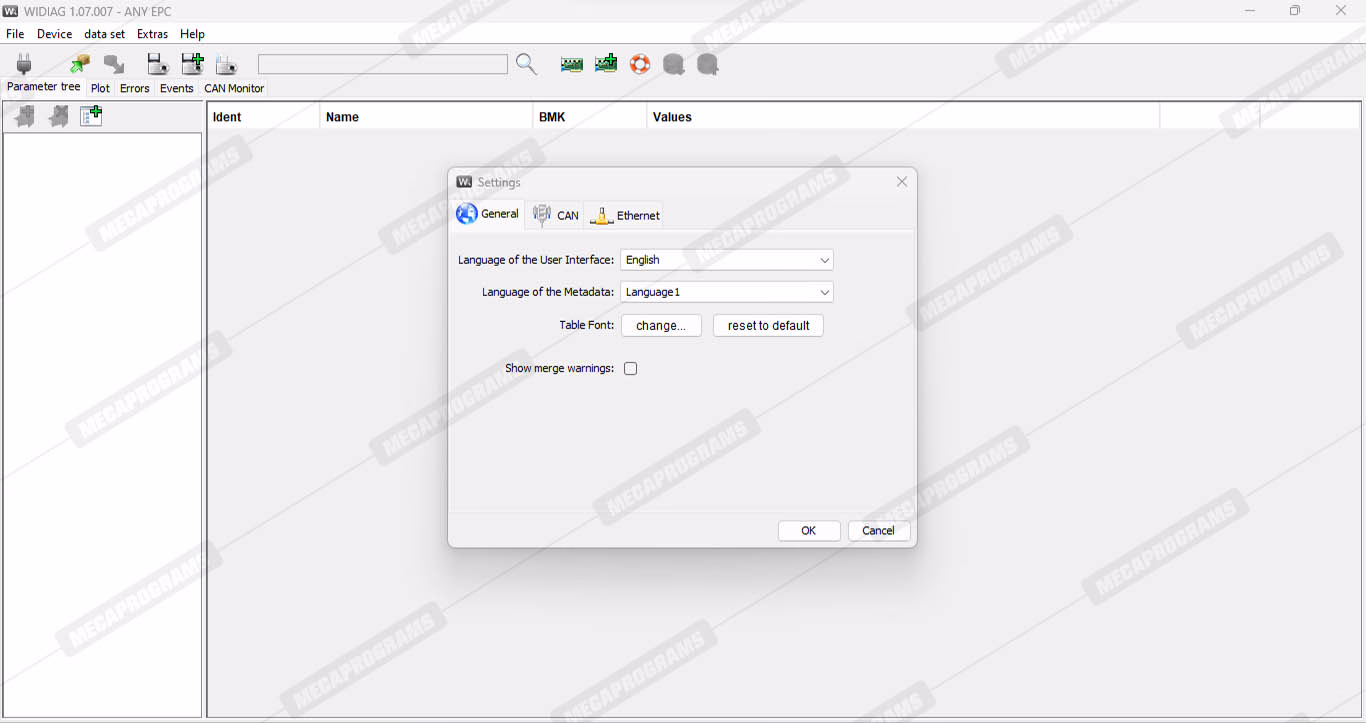
Task: Click the plug connect icon in toolbar
Action: click(24, 65)
